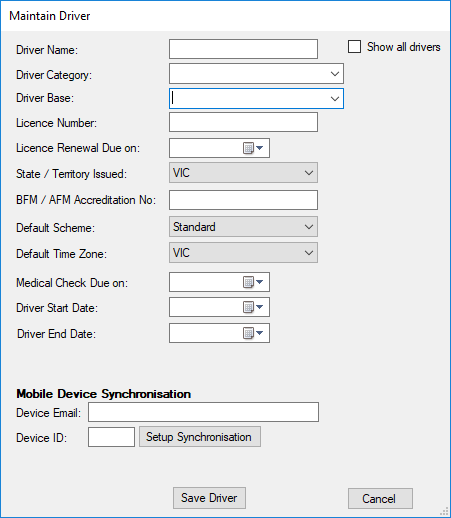
Task: Expand the Driver Base dropdown arrow
Action: tap(335, 99)
